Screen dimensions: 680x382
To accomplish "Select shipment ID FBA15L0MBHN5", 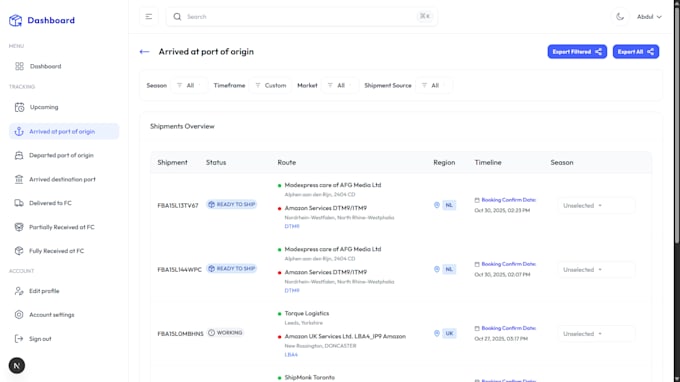I will click(180, 334).
